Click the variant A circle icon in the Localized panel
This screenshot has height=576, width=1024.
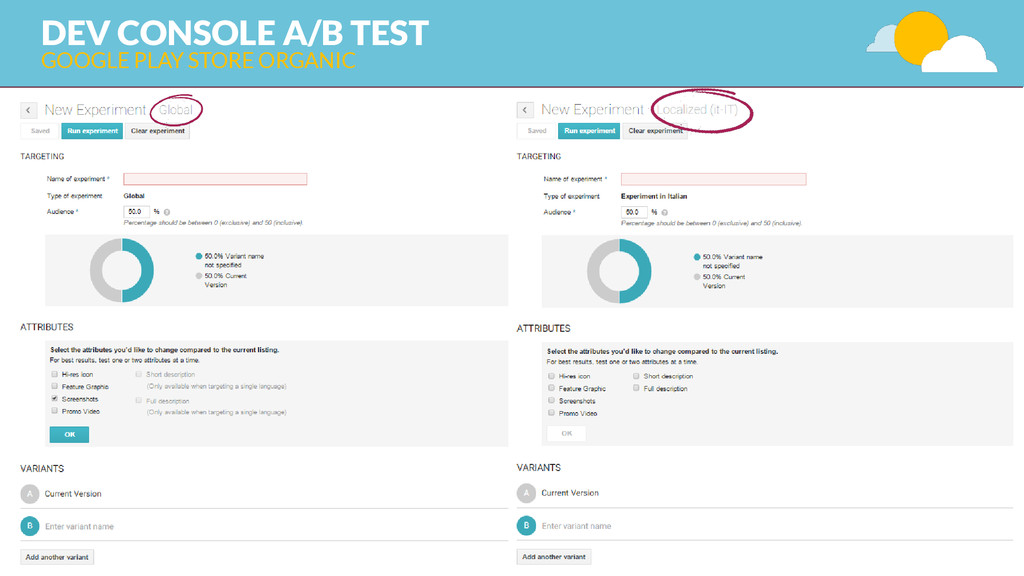pyautogui.click(x=526, y=493)
